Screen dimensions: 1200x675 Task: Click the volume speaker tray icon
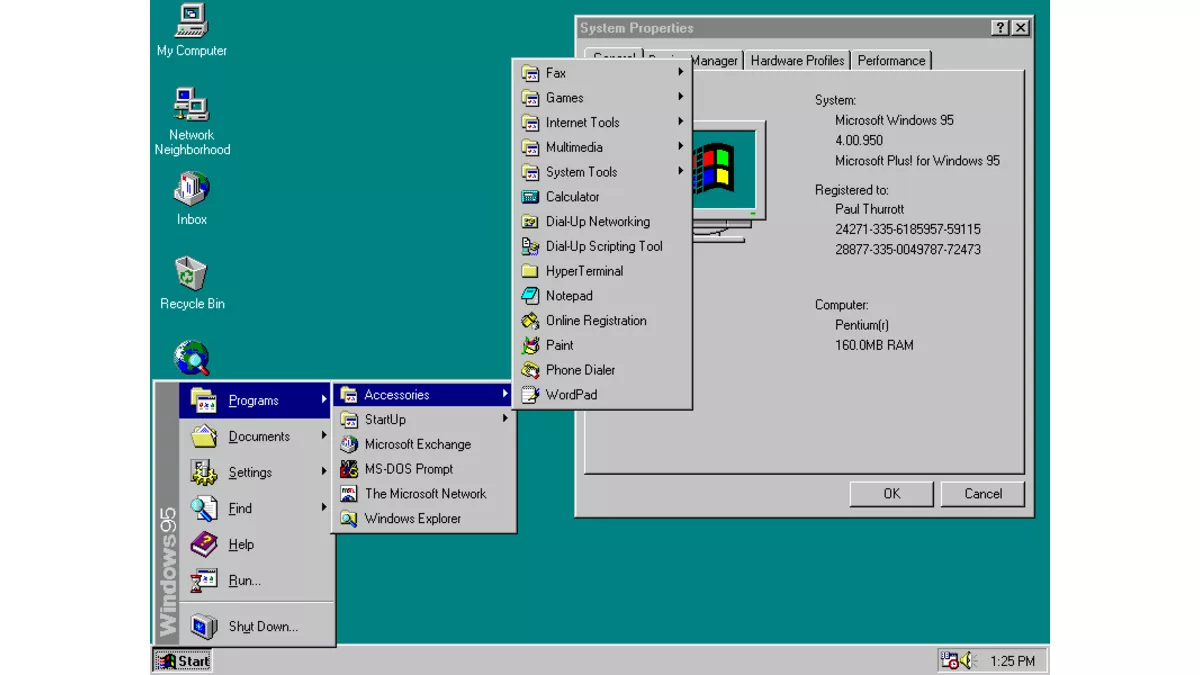pos(967,660)
